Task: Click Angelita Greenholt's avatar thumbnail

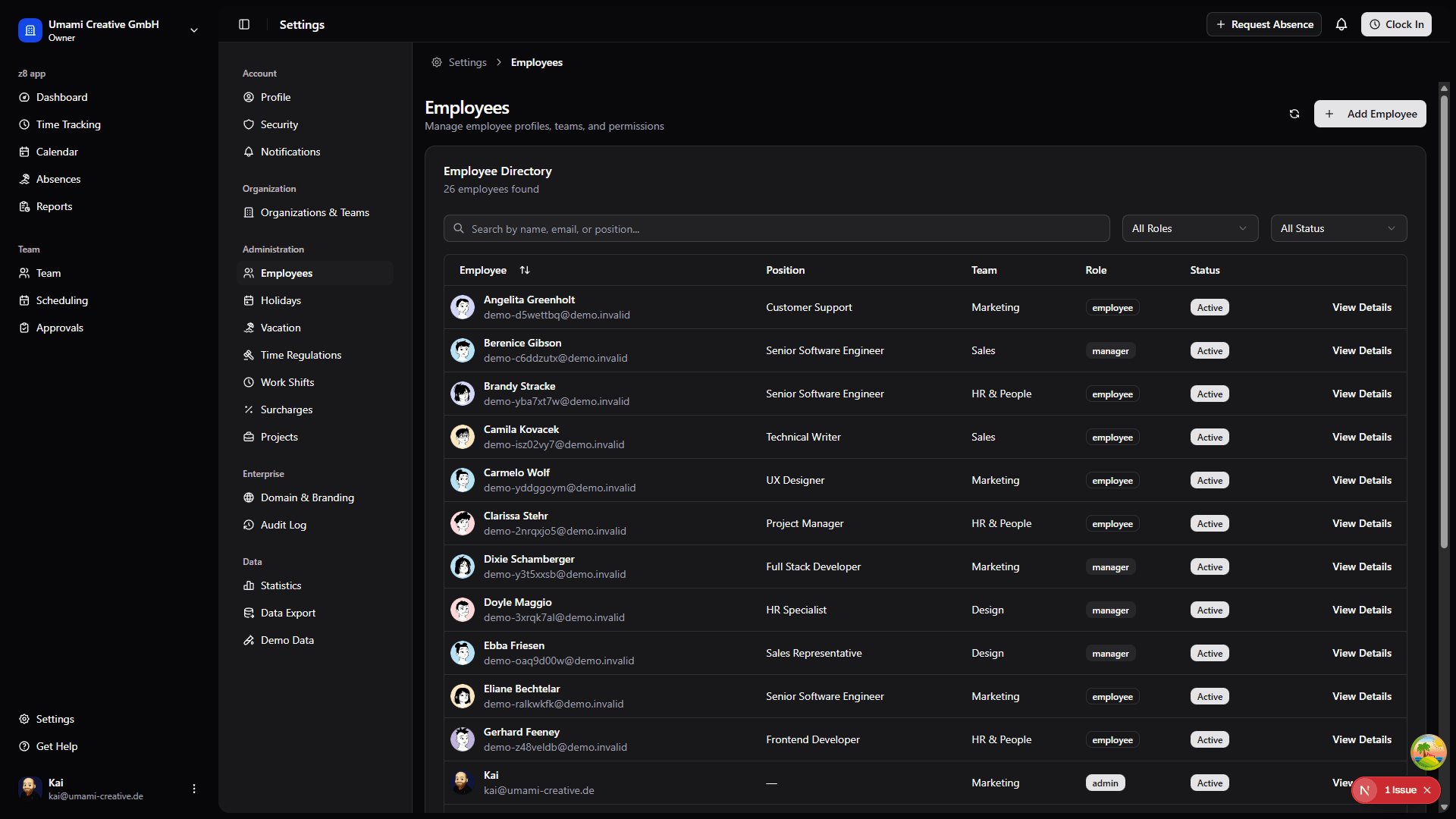Action: (x=463, y=307)
